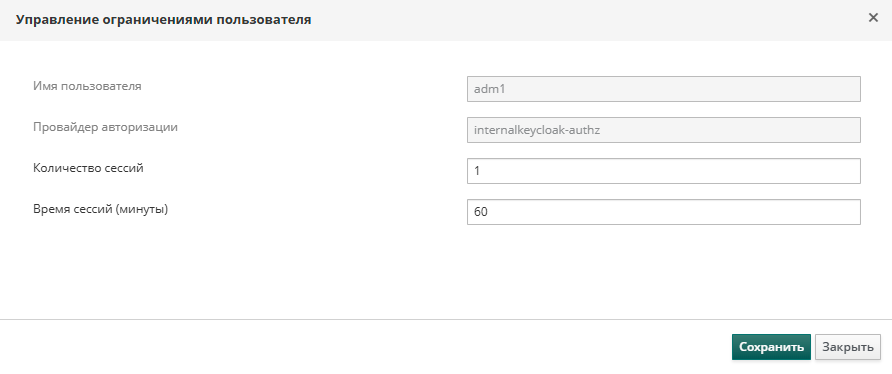This screenshot has height=374, width=892.
Task: Click the disabled Имя пользователя field with adm1
Action: [663, 89]
